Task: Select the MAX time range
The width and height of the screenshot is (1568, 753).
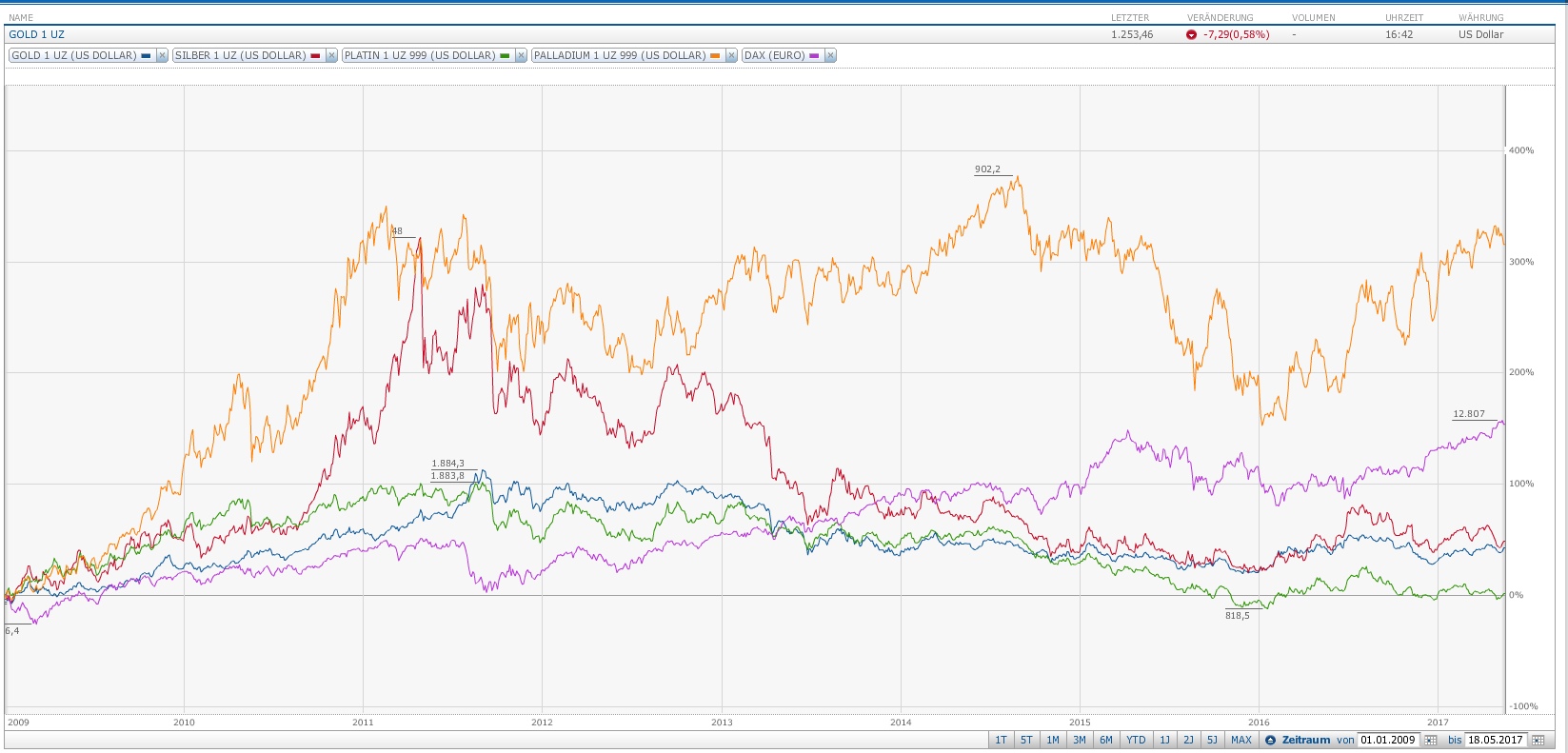Action: tap(1241, 740)
